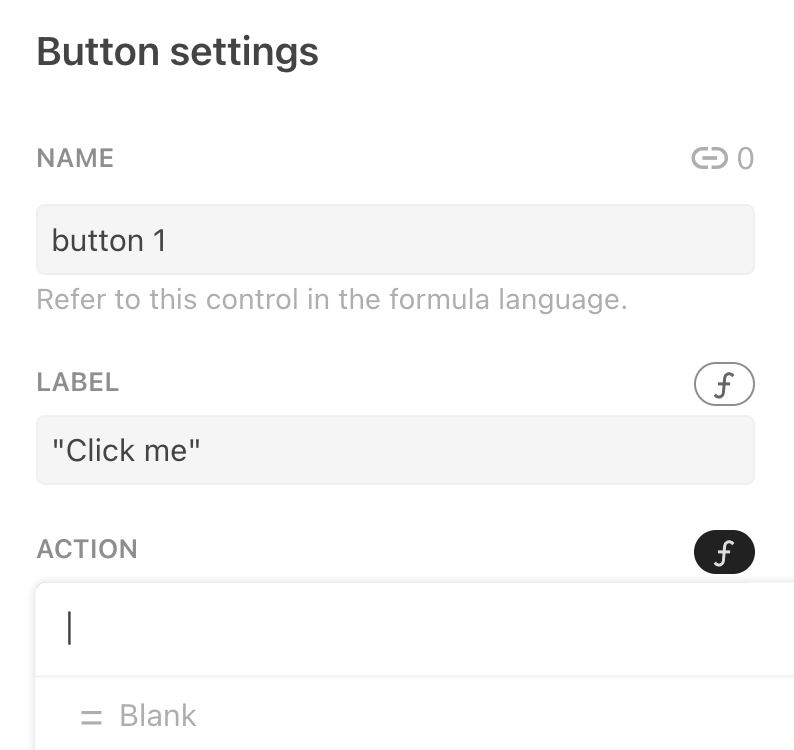Toggle the dark formula button for ACTION
Viewport: 794px width, 750px height.
(724, 552)
